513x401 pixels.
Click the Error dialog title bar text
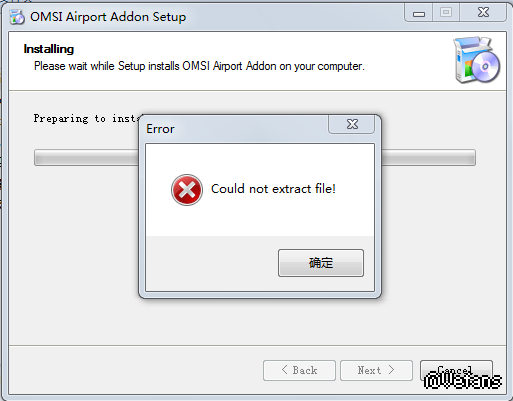(x=160, y=129)
